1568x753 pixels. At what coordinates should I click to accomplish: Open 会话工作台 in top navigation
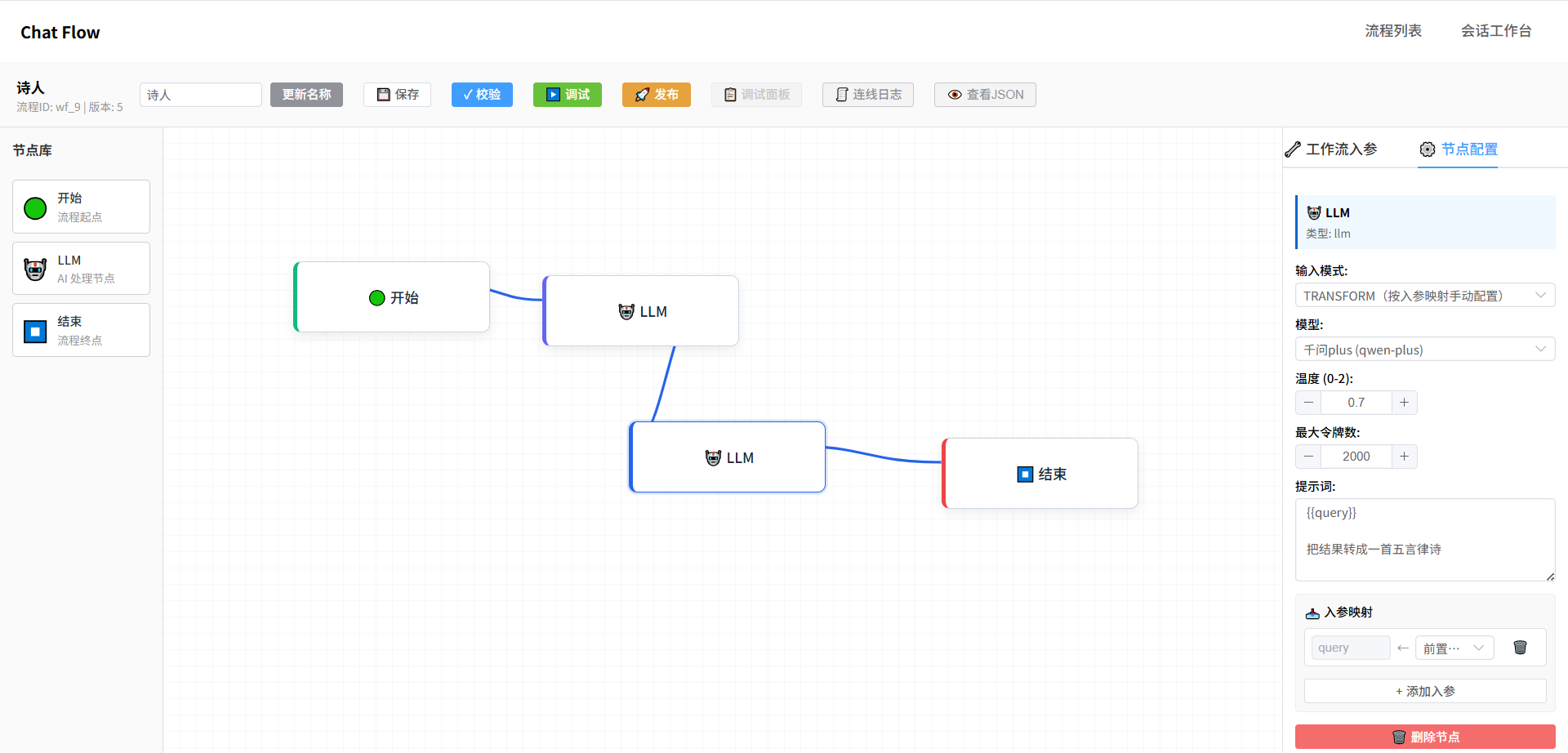coord(1496,31)
